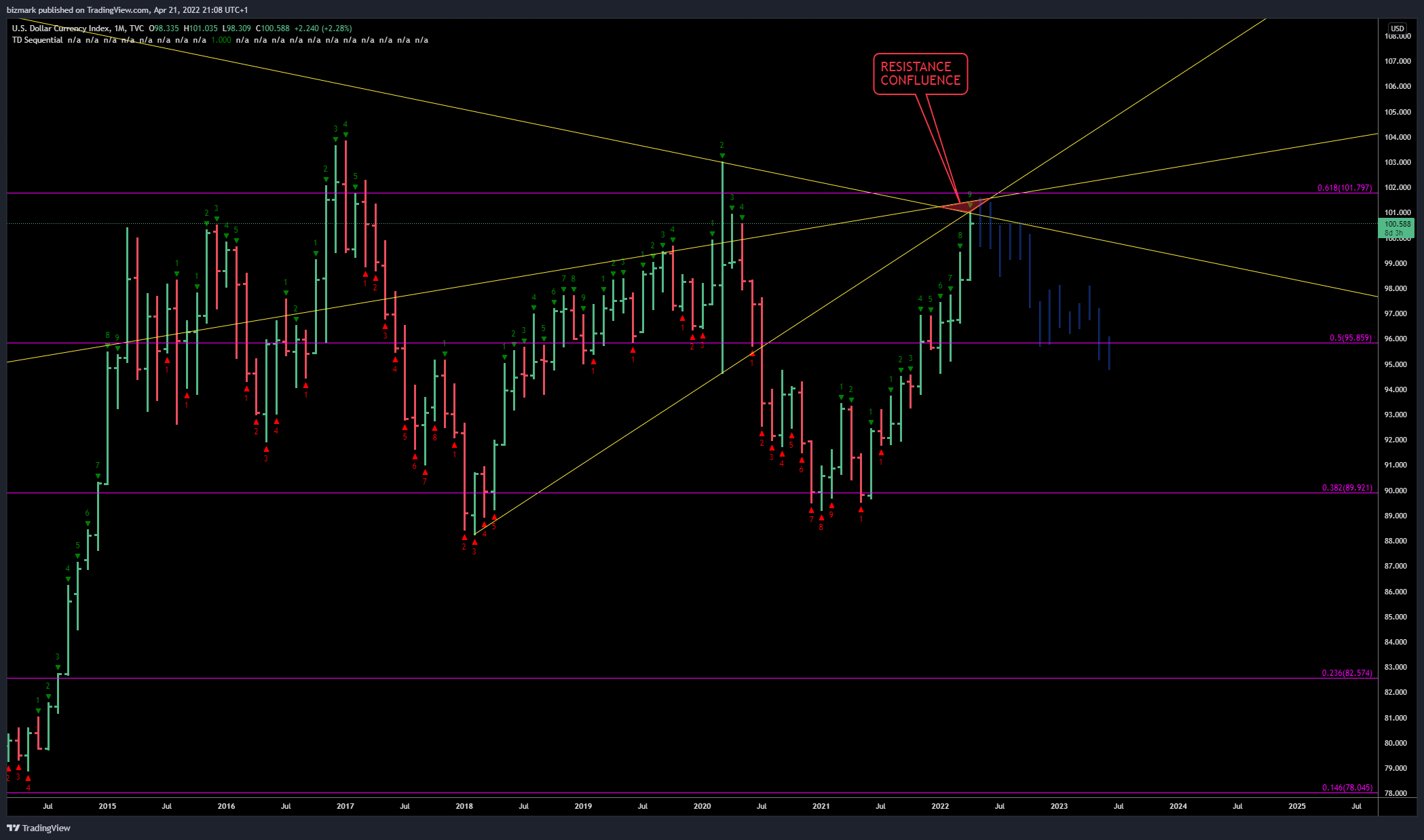
Task: Click 2023 on the time axis
Action: click(x=1059, y=806)
